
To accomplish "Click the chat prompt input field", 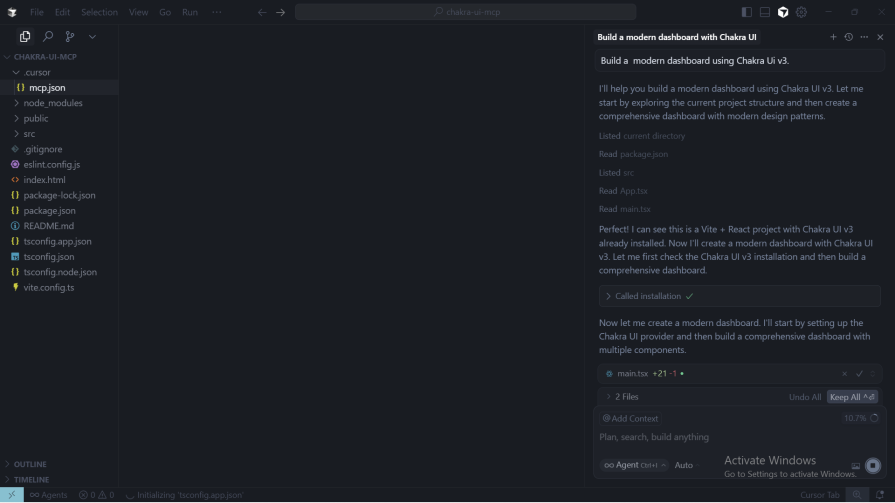I will (x=720, y=437).
